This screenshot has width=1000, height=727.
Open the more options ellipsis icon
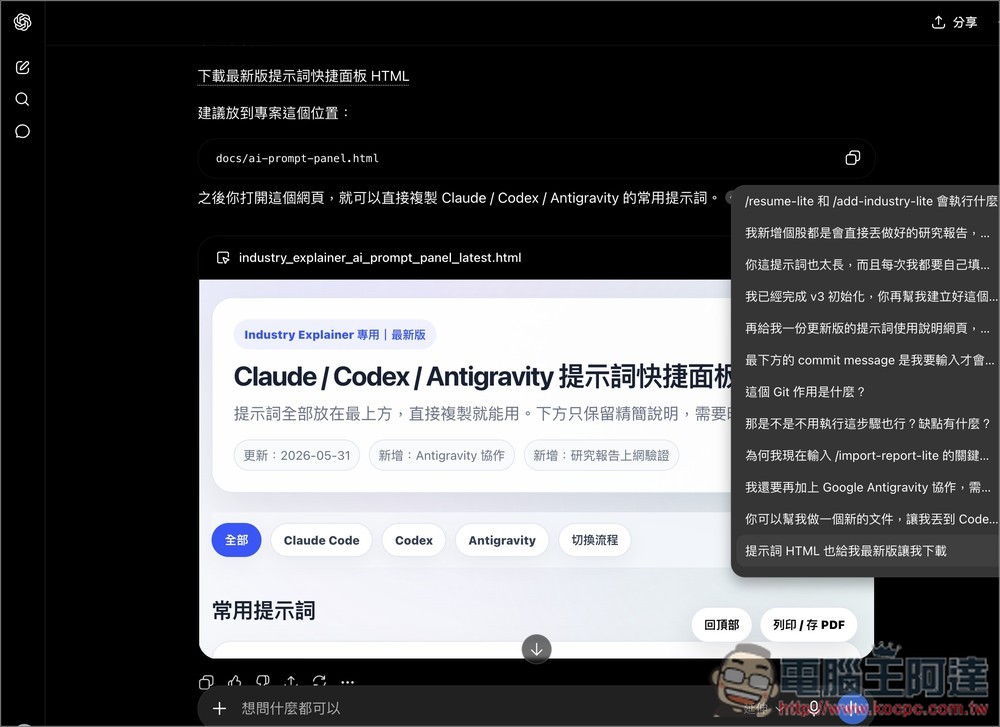[348, 682]
